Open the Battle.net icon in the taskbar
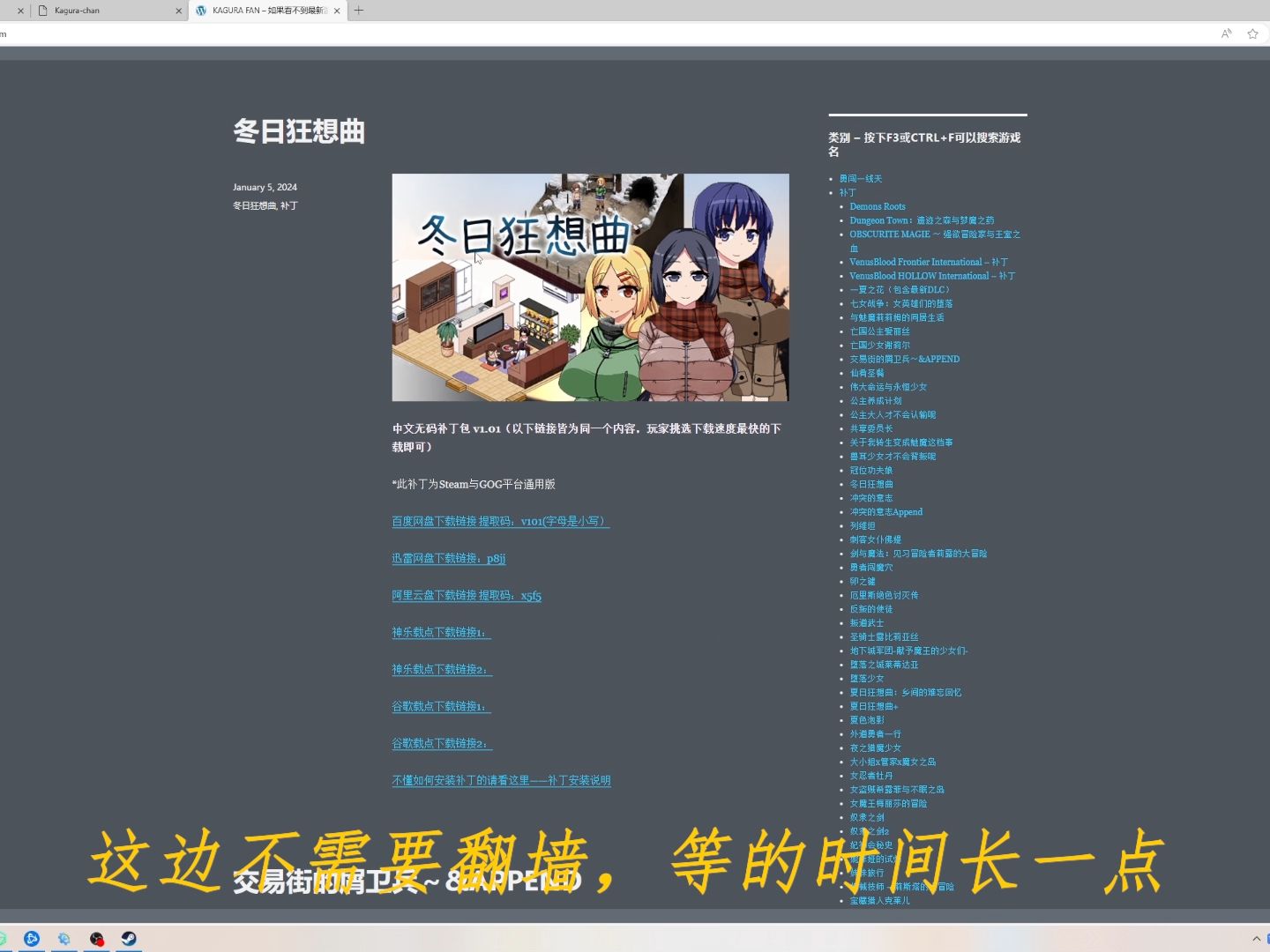The width and height of the screenshot is (1270, 952). pyautogui.click(x=32, y=939)
